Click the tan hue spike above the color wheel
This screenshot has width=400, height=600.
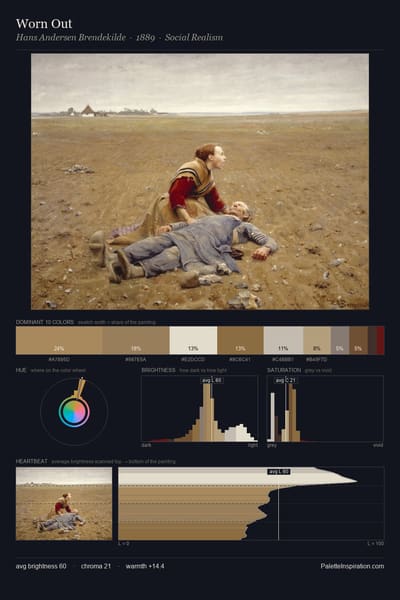(x=80, y=388)
